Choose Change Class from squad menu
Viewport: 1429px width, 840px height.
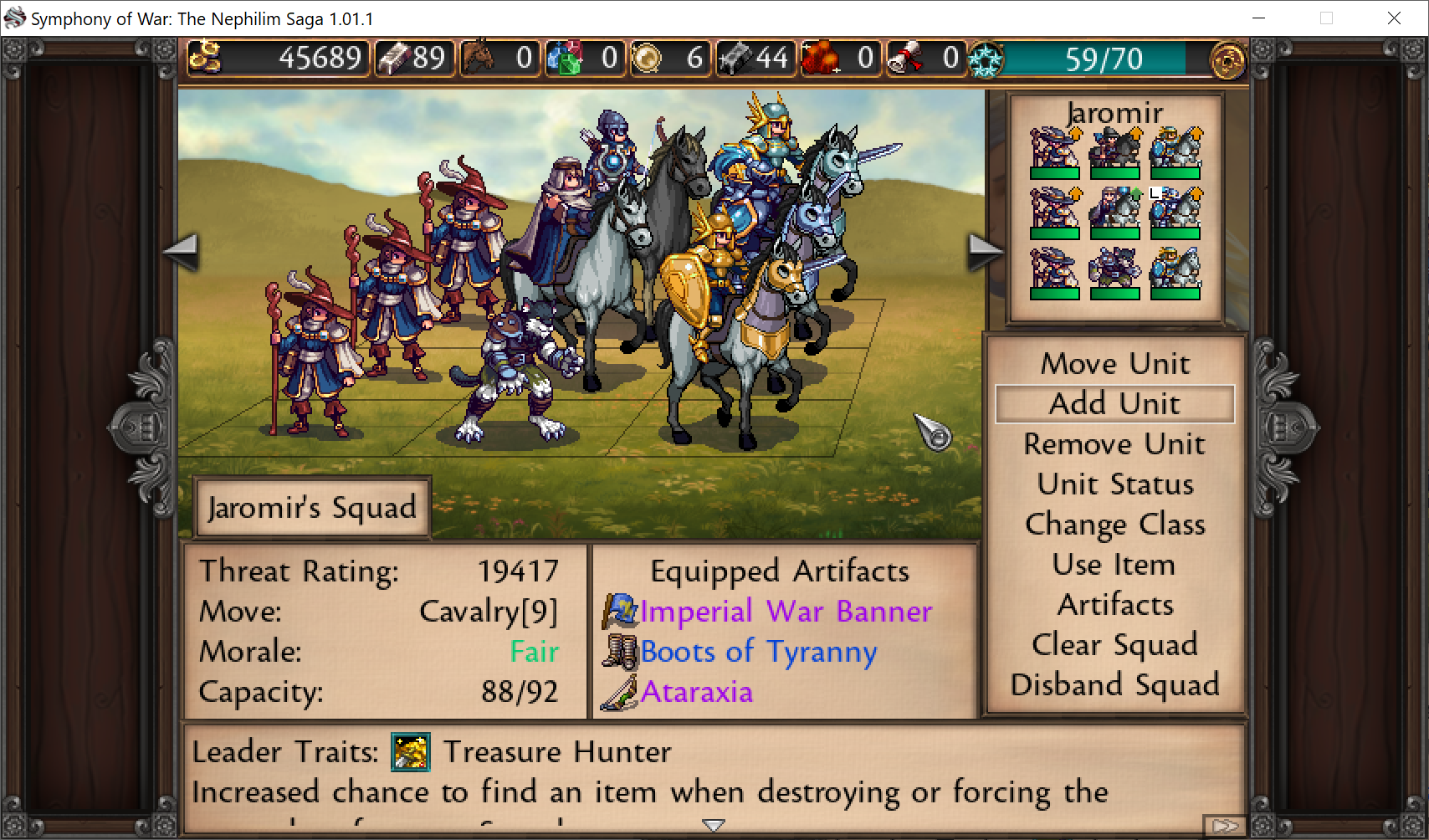1115,525
